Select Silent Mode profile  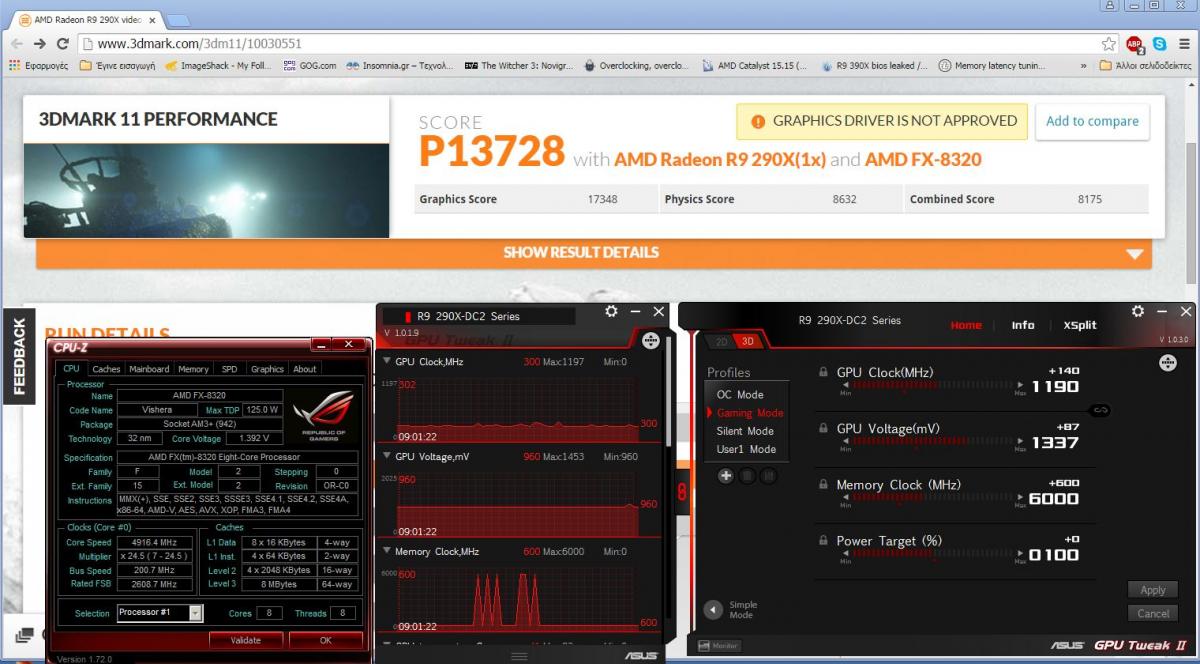point(745,431)
